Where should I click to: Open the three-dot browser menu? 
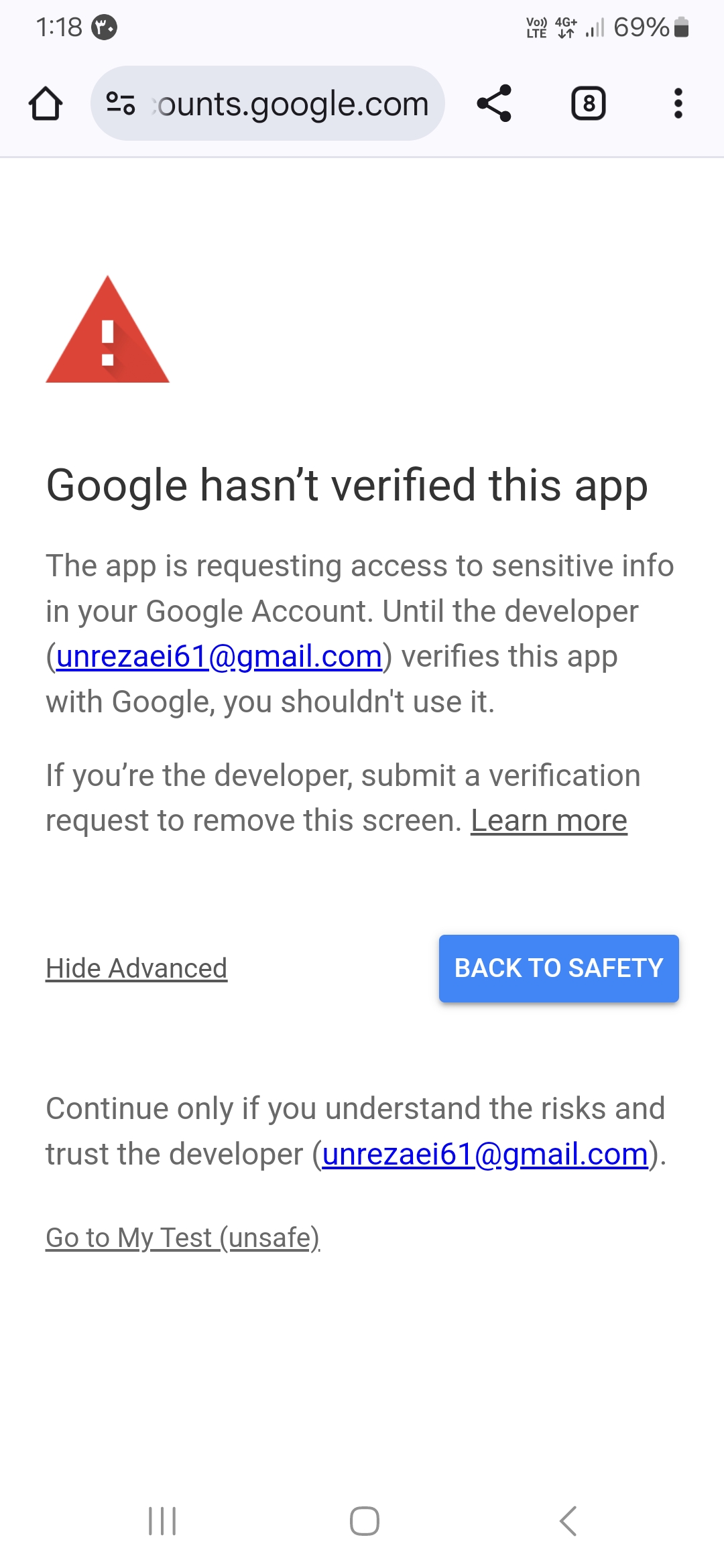click(x=678, y=104)
